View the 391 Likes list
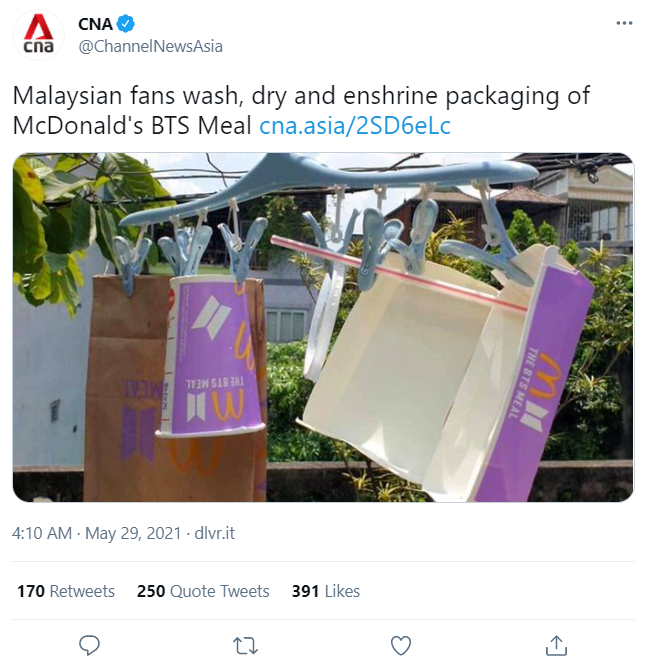Viewport: 648px width, 670px height. (x=325, y=591)
